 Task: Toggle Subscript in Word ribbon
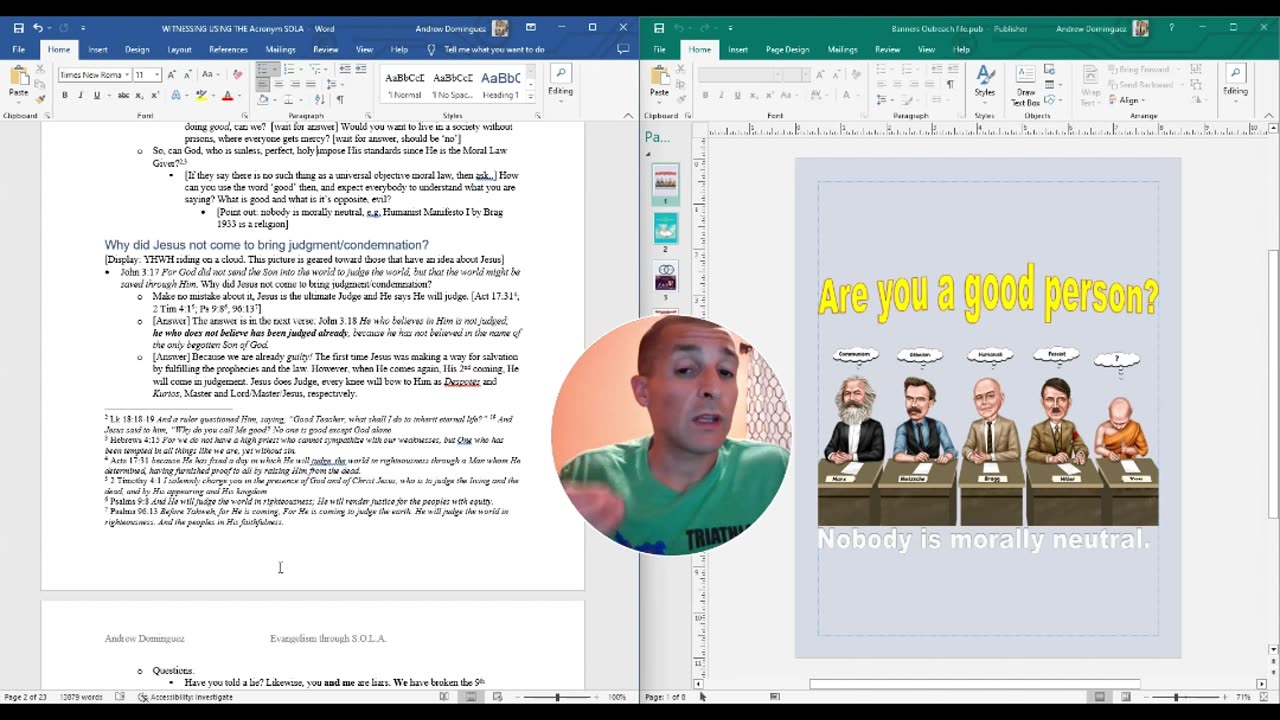(x=139, y=95)
